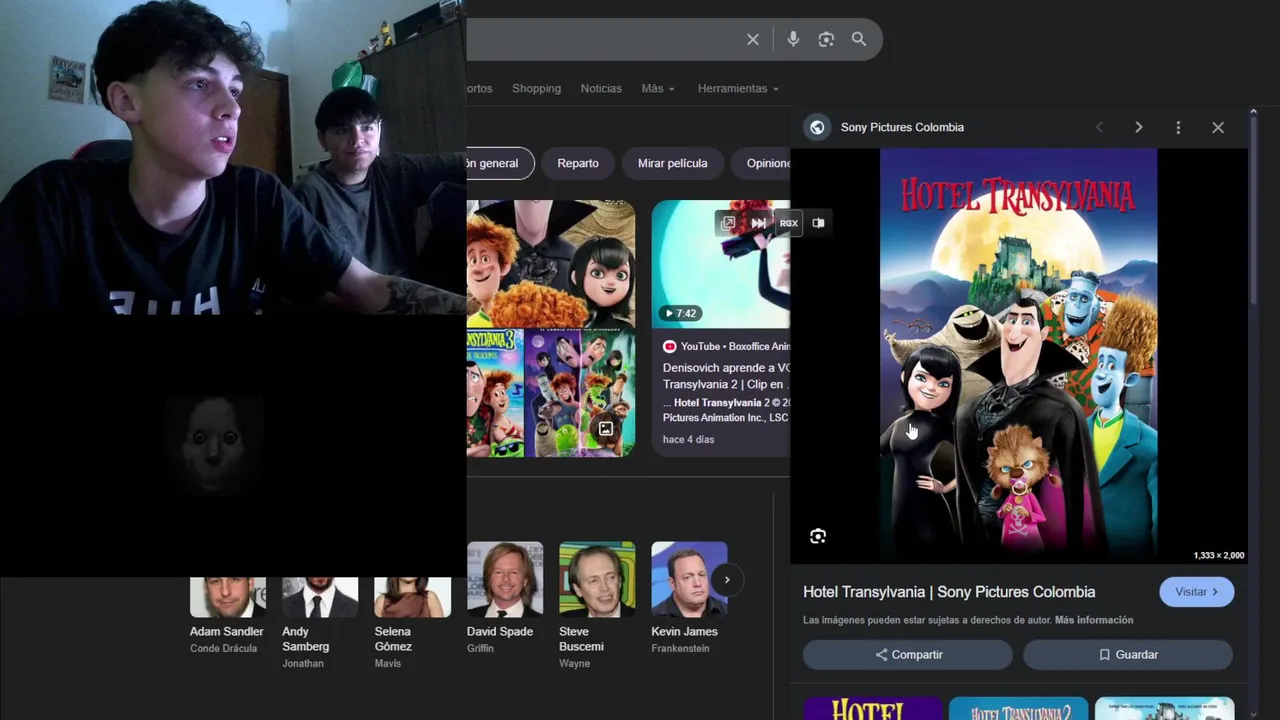The image size is (1280, 720).
Task: Click the hace 4 días text
Action: pyautogui.click(x=688, y=439)
